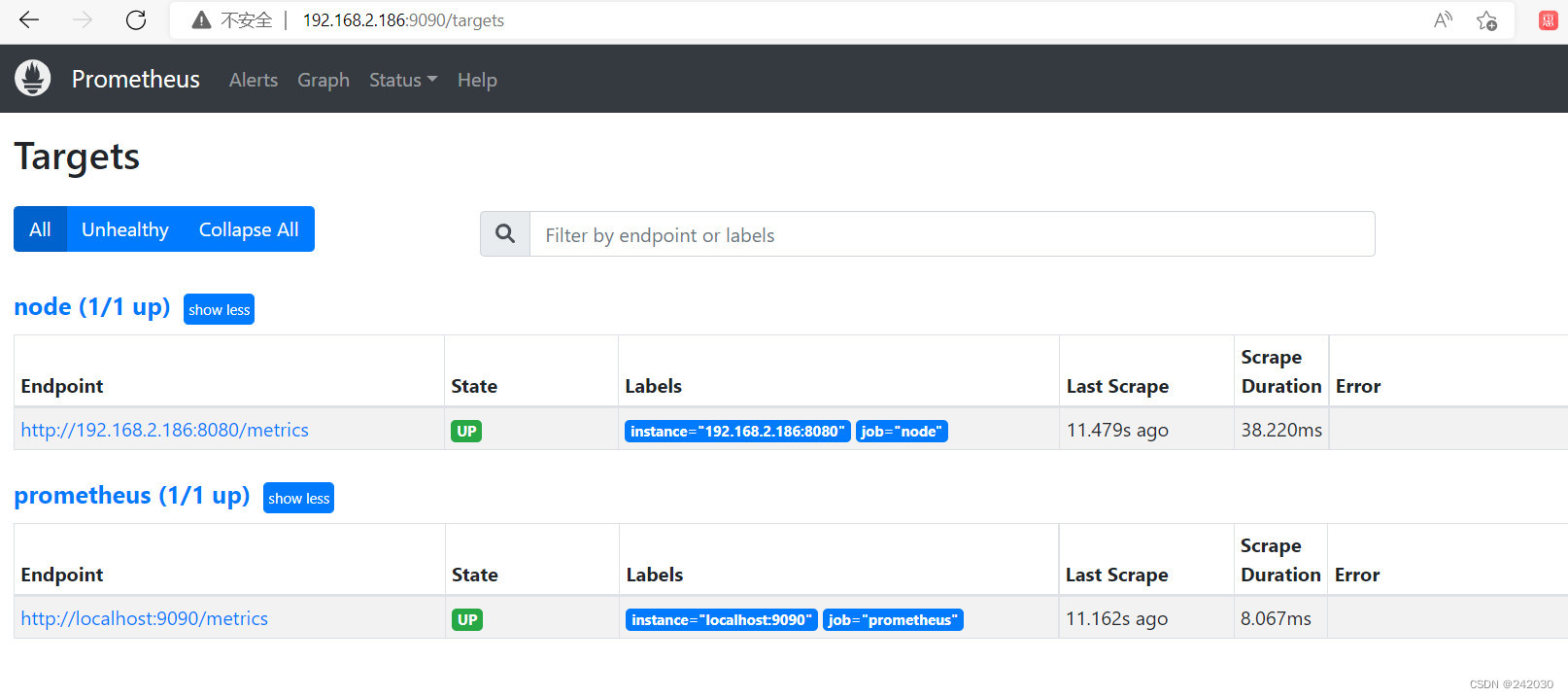Click the UP state badge in node row
The height and width of the screenshot is (698, 1568).
coord(466,431)
